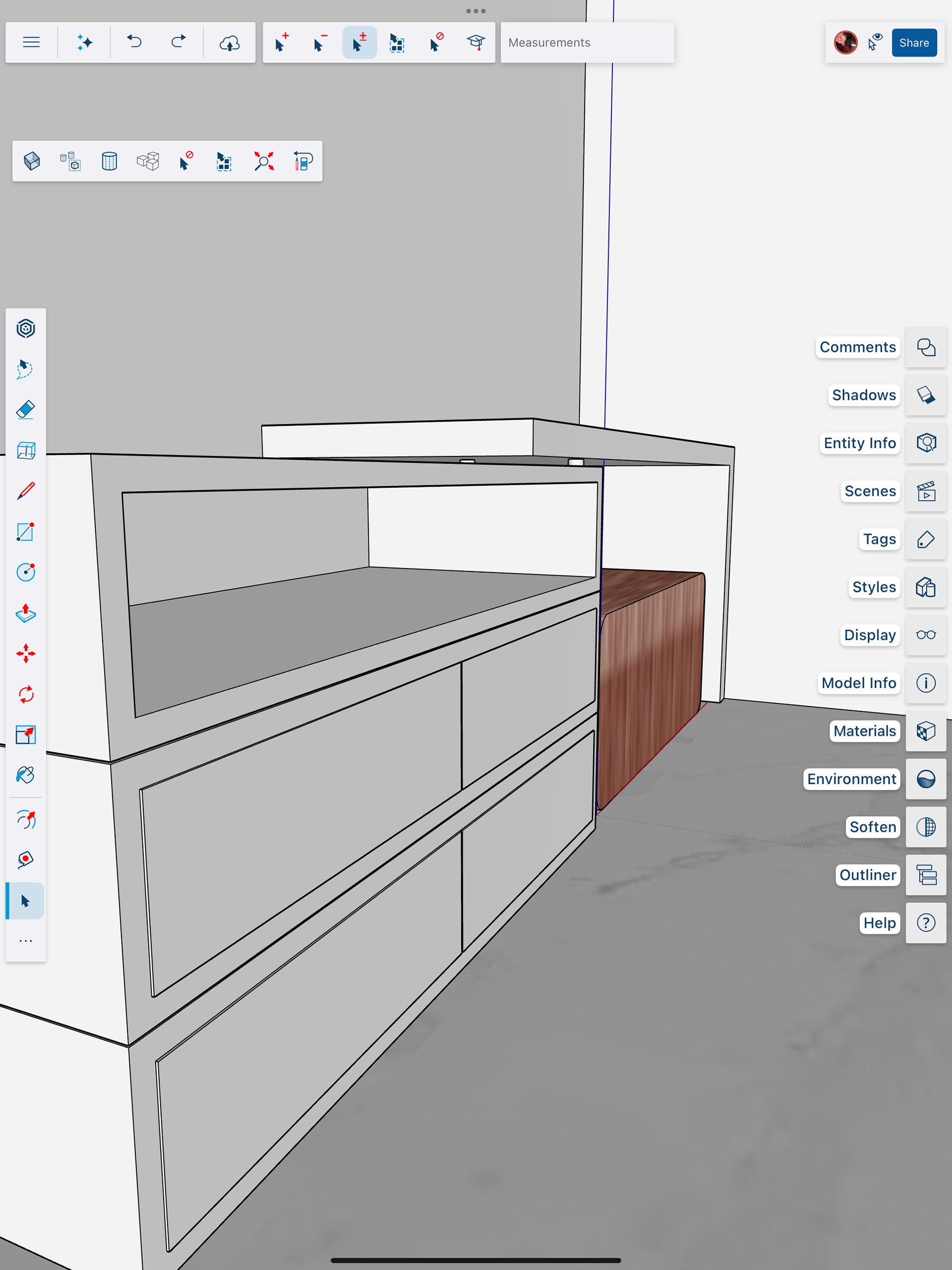Open the Paint Bucket tool
Image resolution: width=952 pixels, height=1270 pixels.
point(25,775)
